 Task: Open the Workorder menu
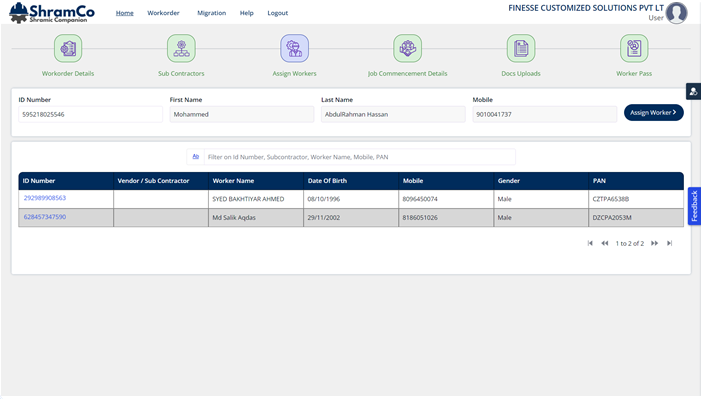click(x=163, y=13)
